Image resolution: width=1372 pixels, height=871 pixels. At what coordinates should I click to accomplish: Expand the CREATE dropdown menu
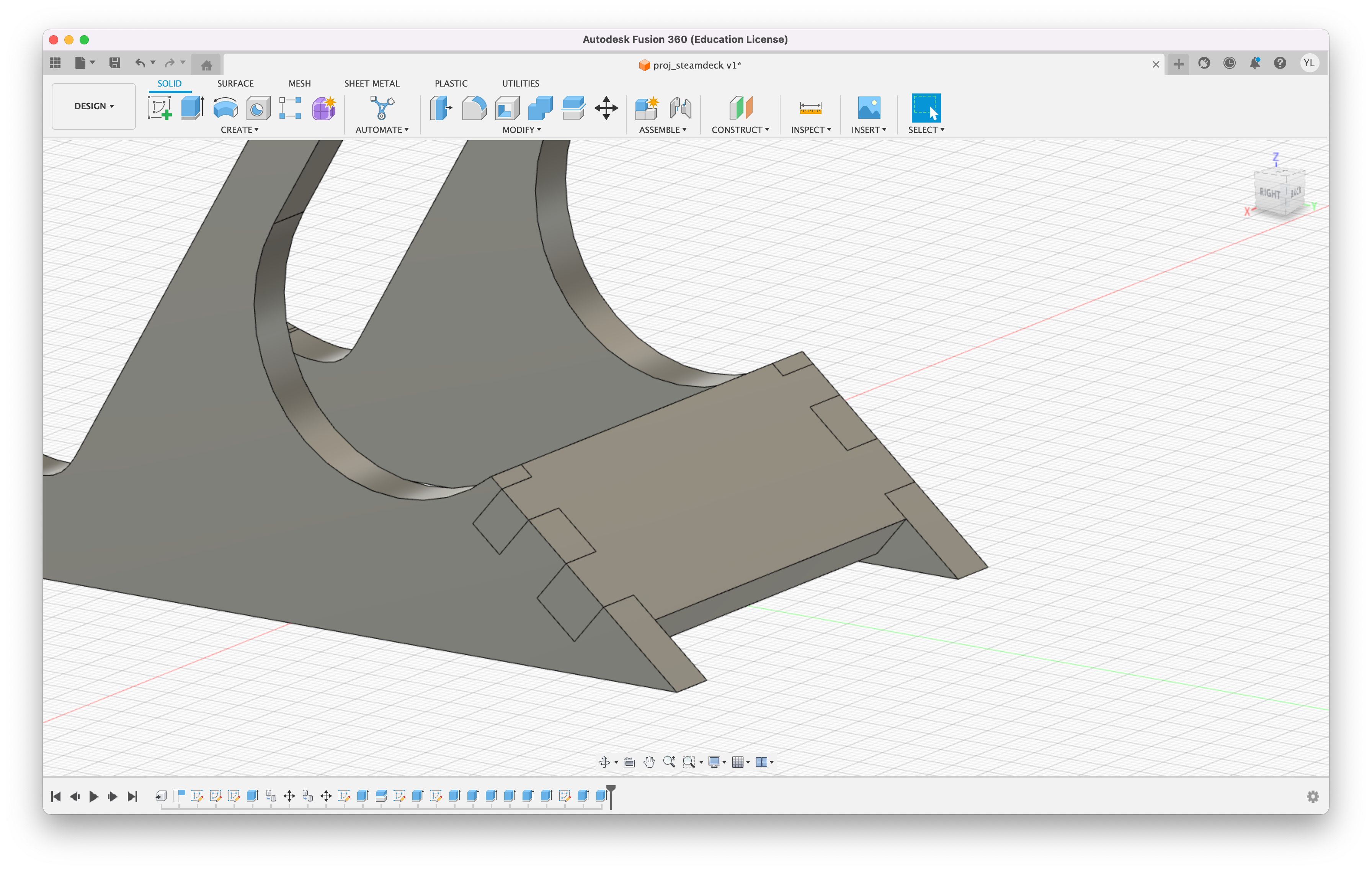pyautogui.click(x=239, y=129)
